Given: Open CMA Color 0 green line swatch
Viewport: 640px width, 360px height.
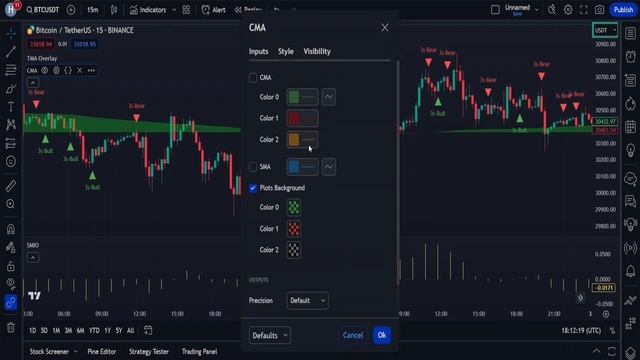Looking at the screenshot, I should [x=302, y=97].
